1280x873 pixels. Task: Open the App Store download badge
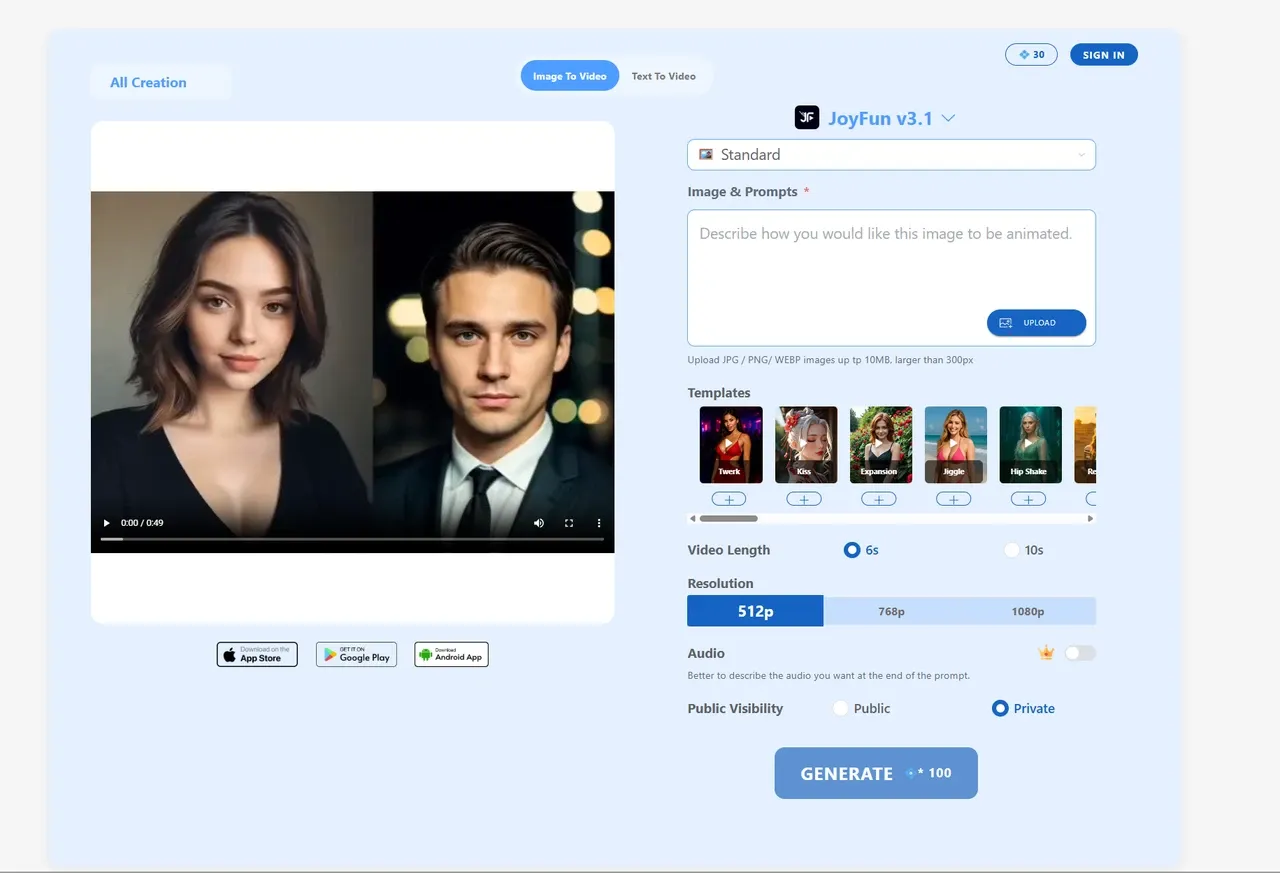tap(257, 655)
